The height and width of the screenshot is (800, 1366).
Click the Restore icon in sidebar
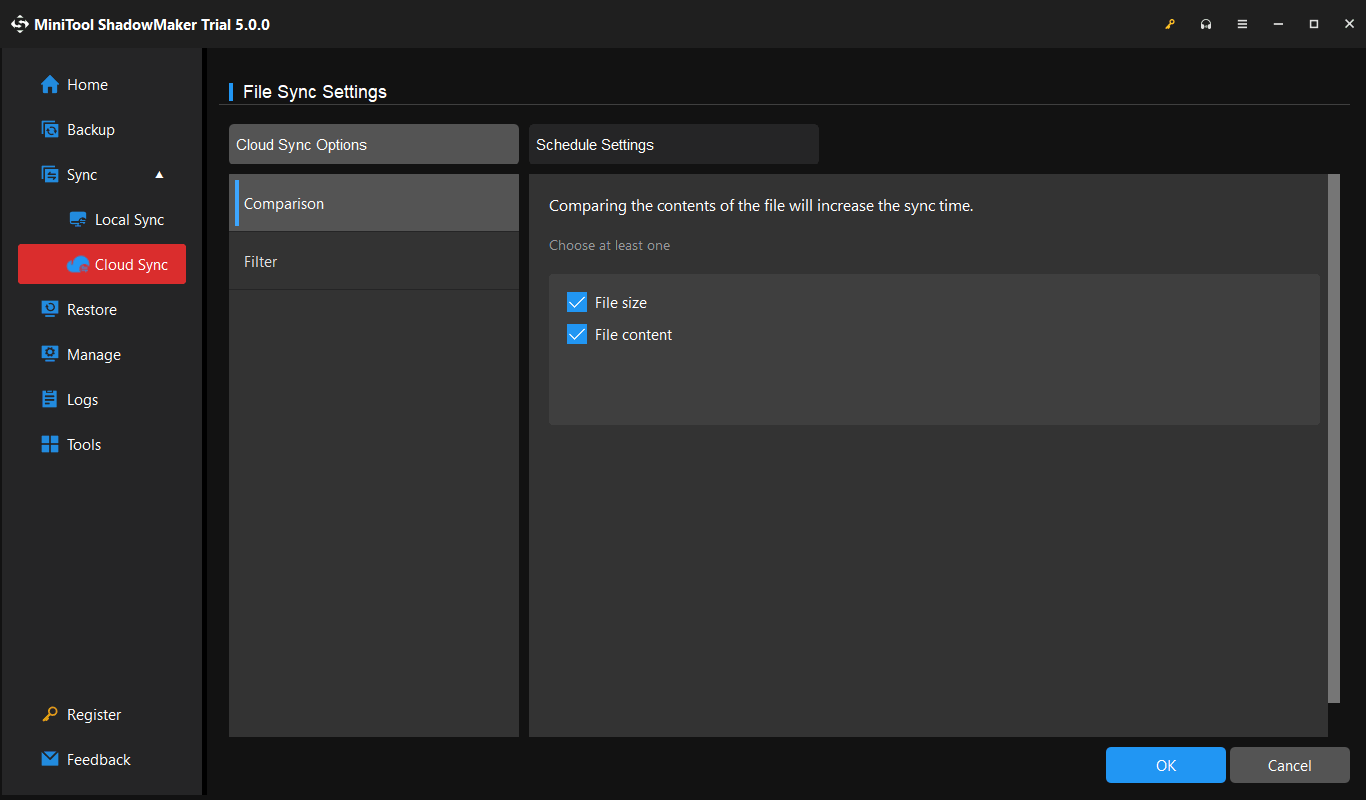(x=50, y=310)
